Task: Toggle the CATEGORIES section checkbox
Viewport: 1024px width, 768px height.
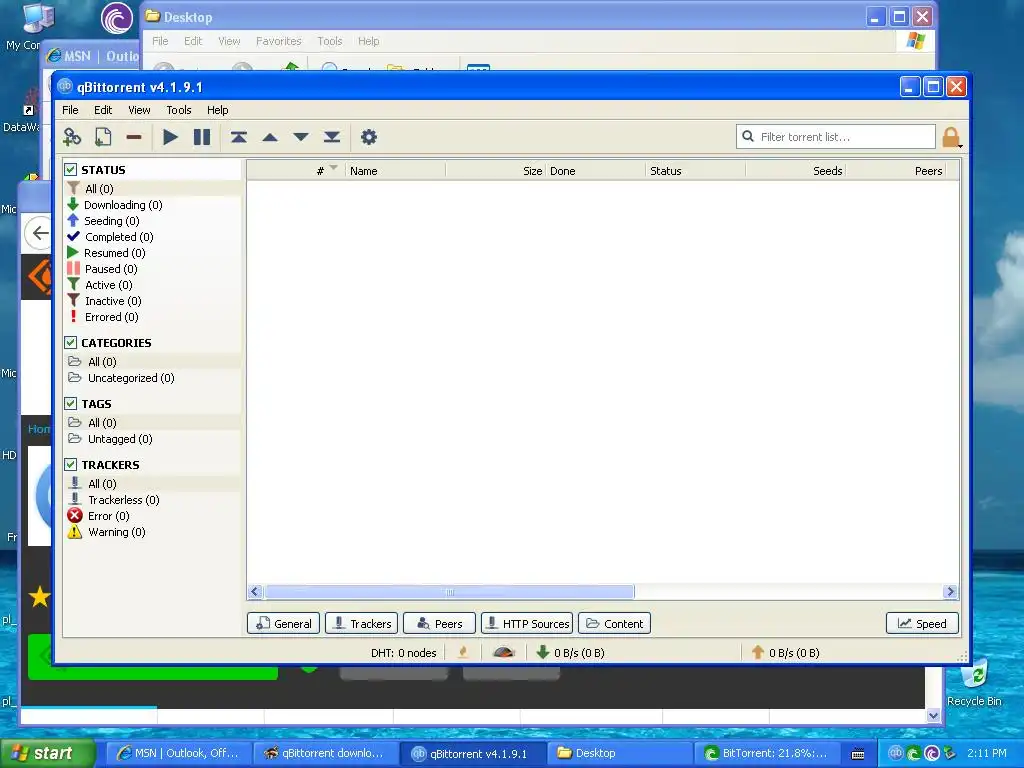Action: (x=71, y=343)
